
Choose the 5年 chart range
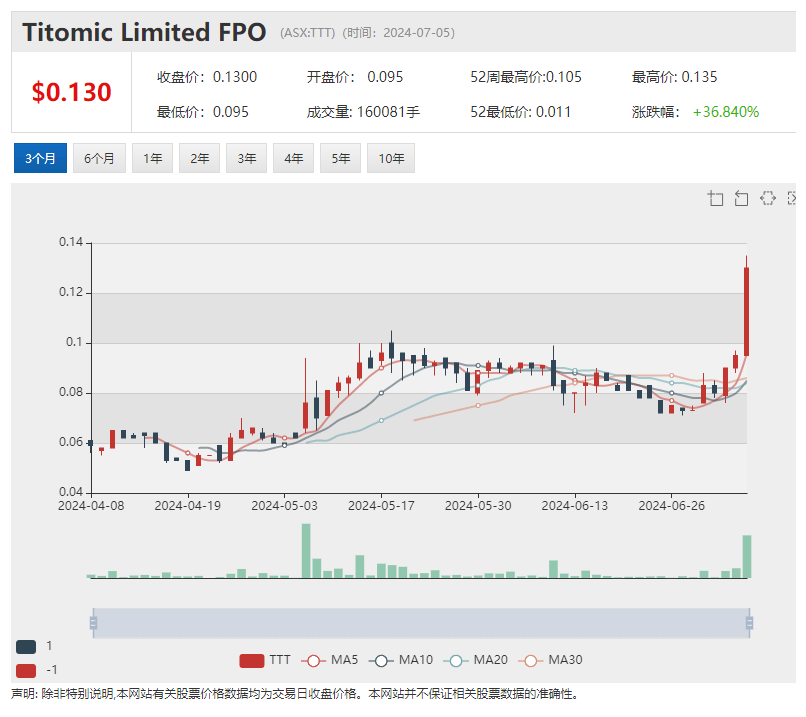[340, 158]
